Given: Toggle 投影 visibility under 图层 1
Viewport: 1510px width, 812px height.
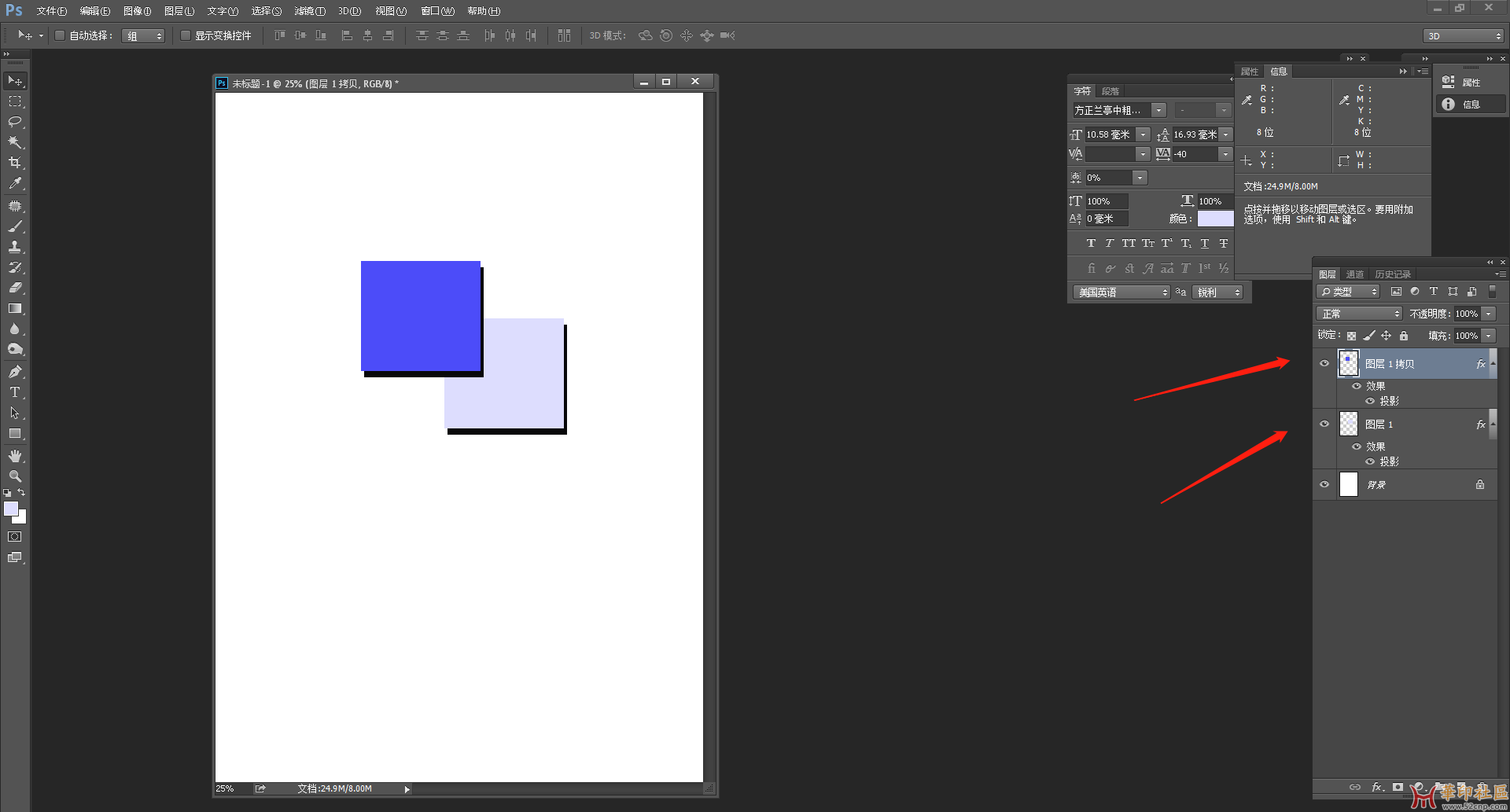Looking at the screenshot, I should (1370, 461).
